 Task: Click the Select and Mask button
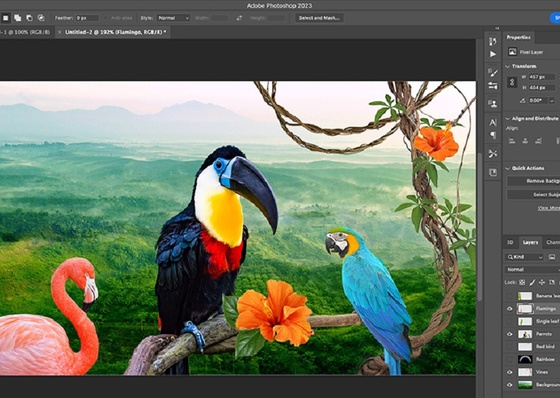(319, 18)
